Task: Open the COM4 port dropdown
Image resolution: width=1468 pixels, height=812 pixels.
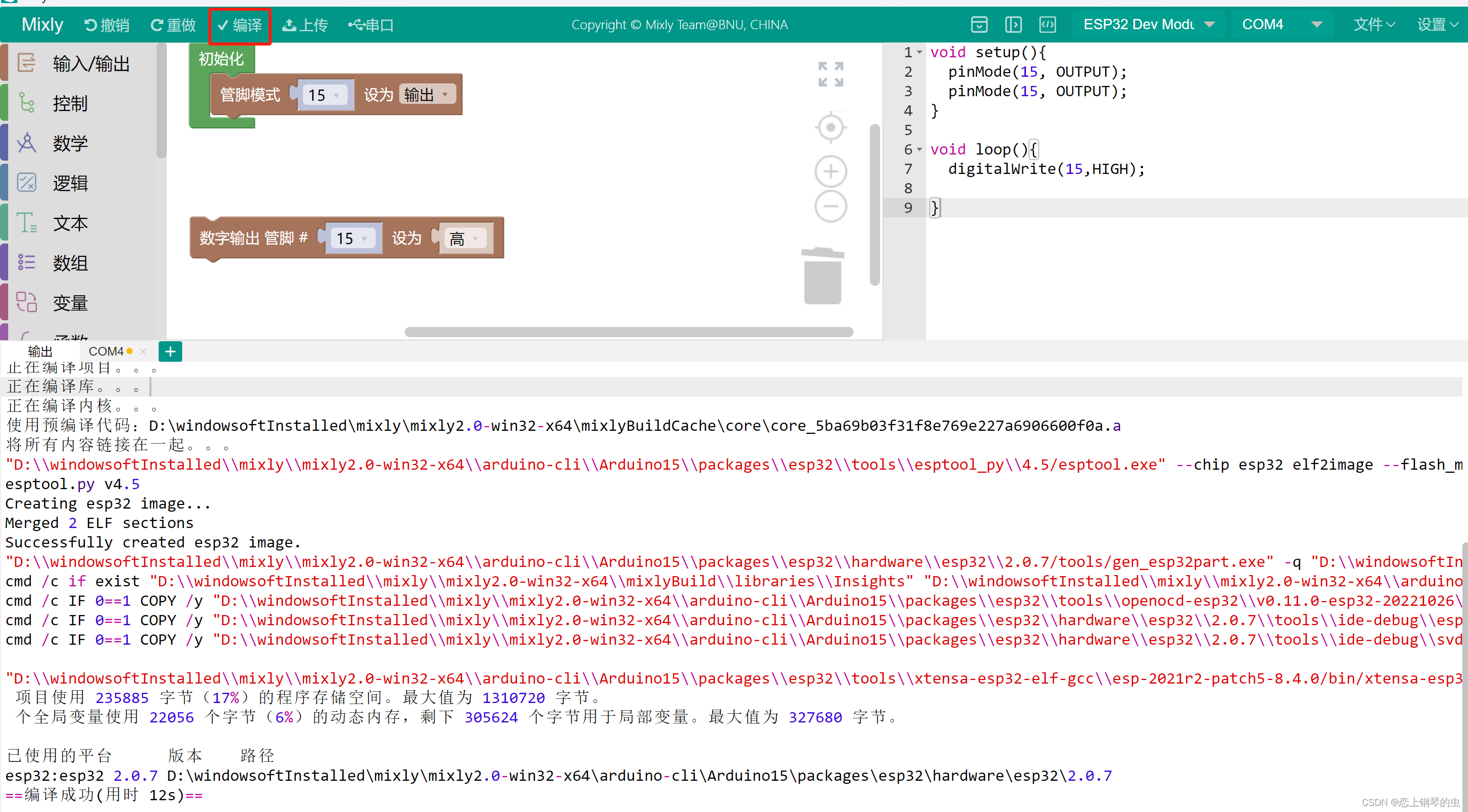Action: tap(1281, 25)
